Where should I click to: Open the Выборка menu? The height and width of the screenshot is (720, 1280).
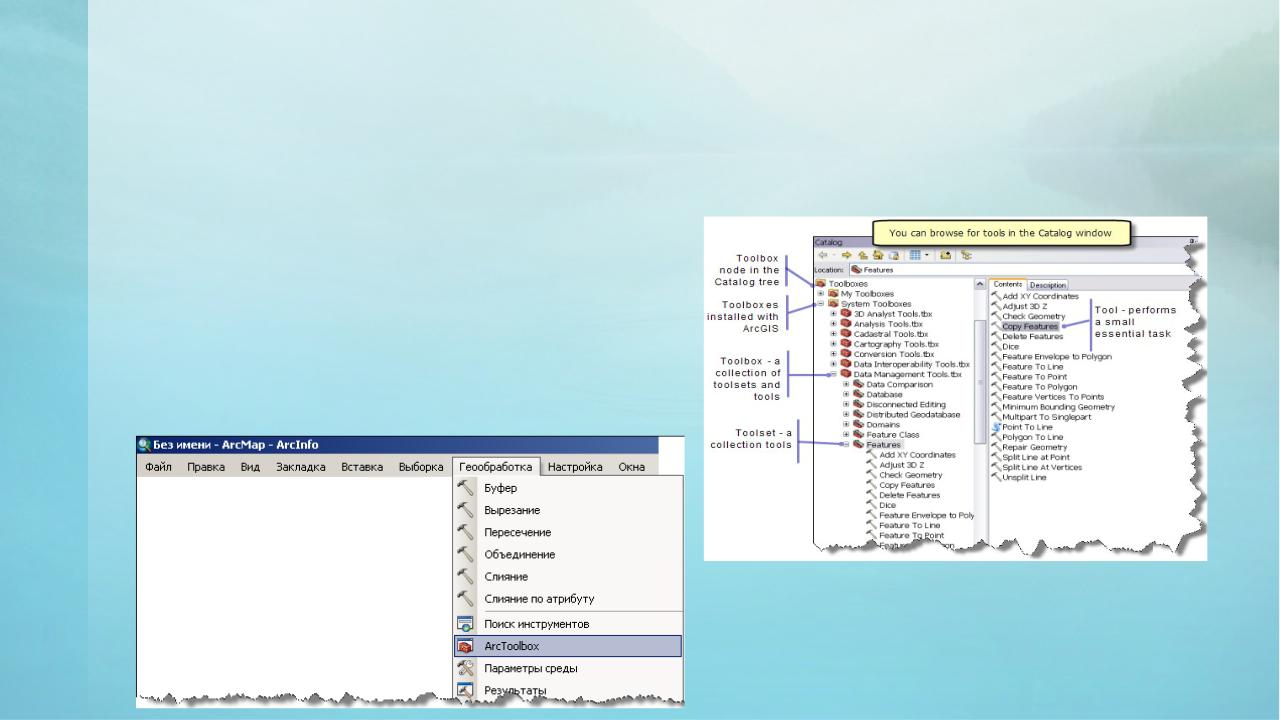click(x=421, y=467)
